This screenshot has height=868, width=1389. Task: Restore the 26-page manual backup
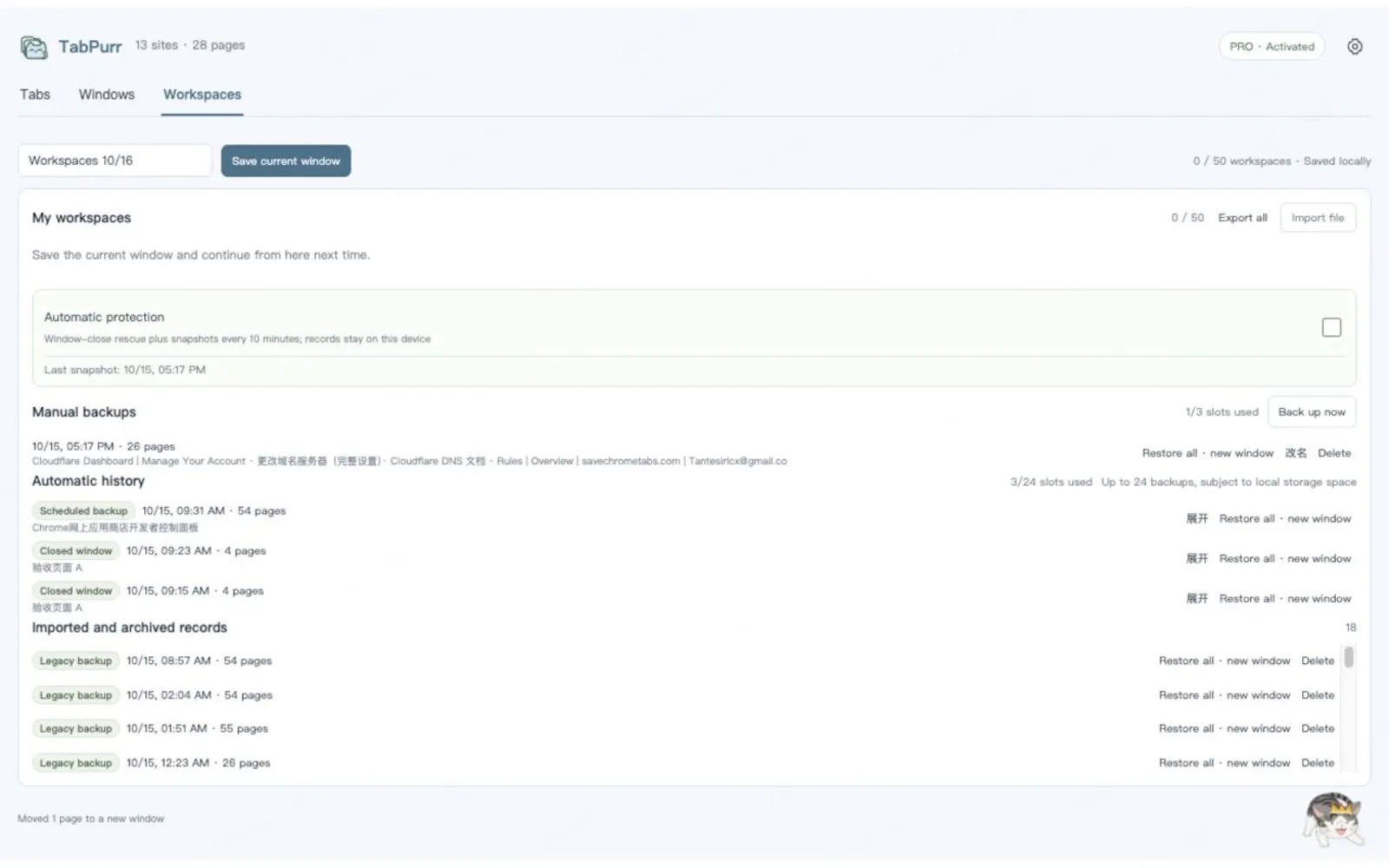(x=1208, y=453)
